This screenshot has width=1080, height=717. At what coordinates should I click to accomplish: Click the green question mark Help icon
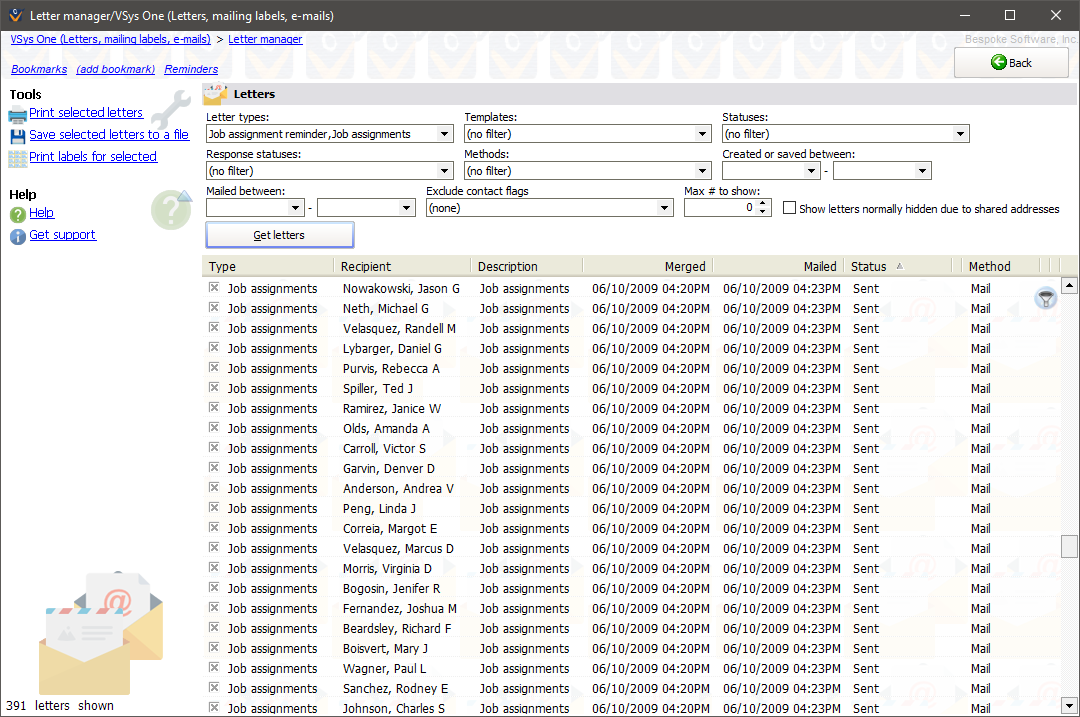pyautogui.click(x=18, y=214)
